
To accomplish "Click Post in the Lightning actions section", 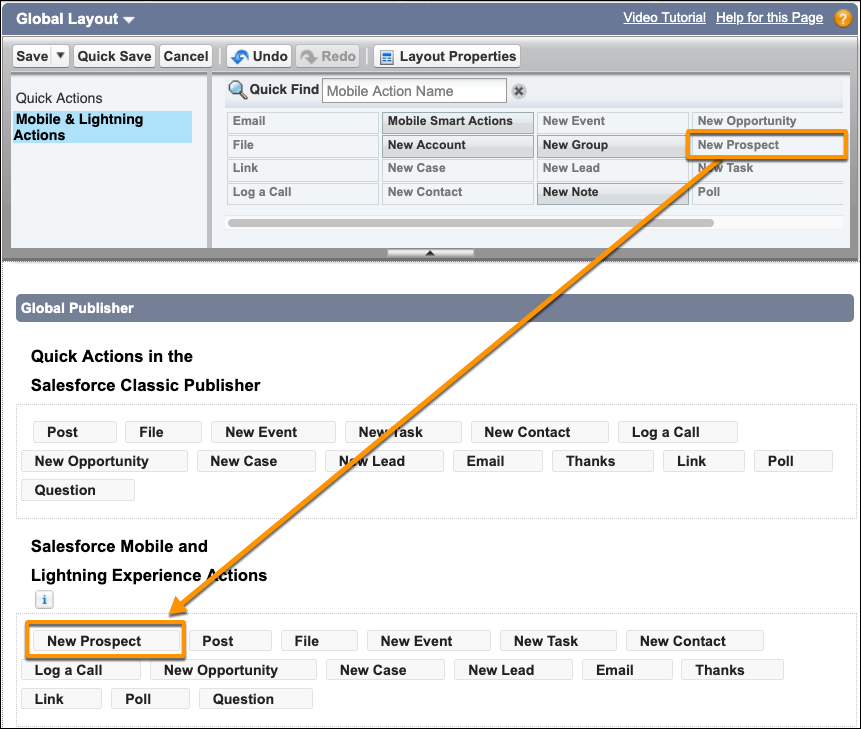I will point(230,641).
